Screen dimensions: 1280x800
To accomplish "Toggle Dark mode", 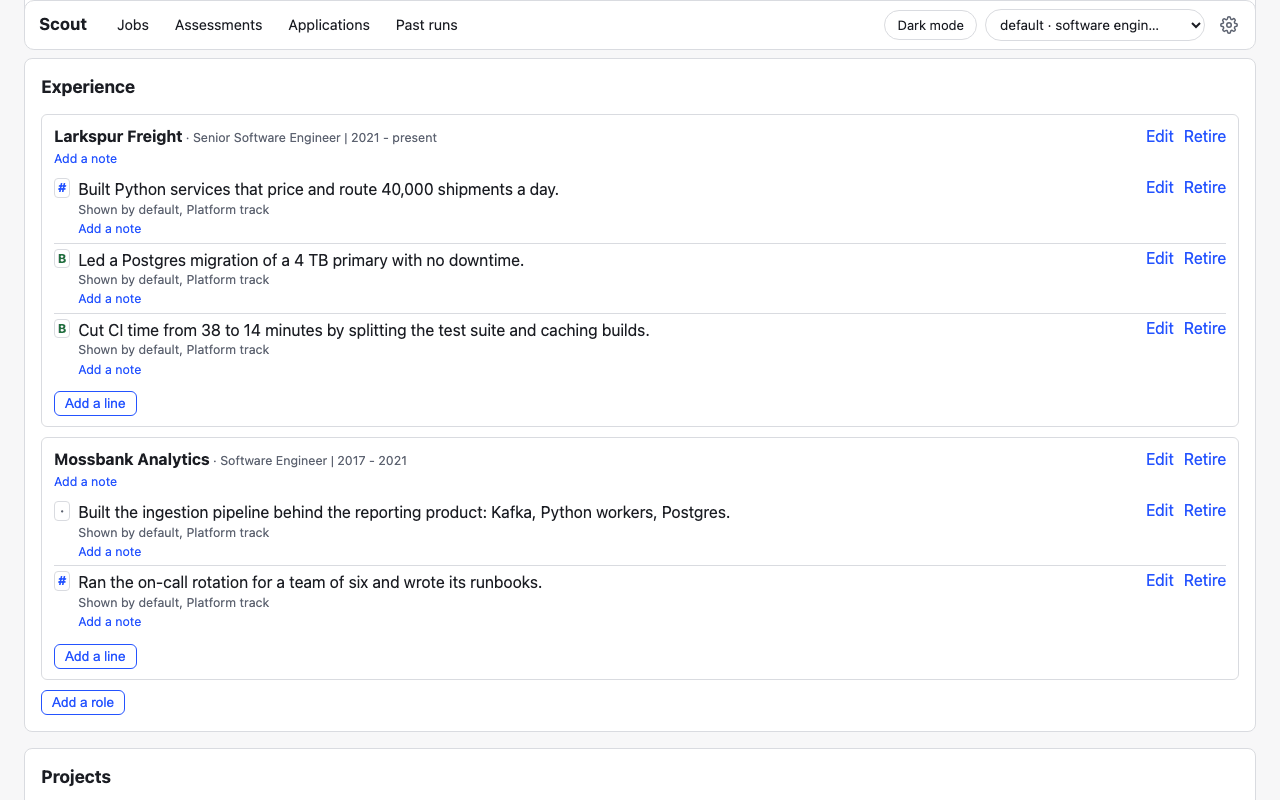I will click(x=930, y=25).
